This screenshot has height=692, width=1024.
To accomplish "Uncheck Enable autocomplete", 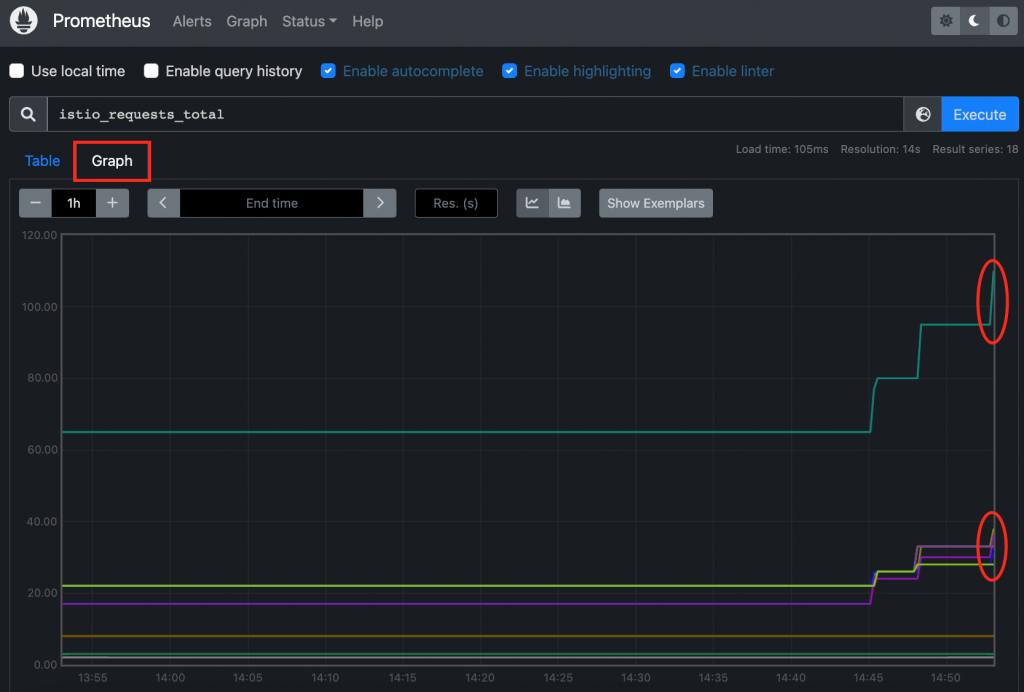I will pyautogui.click(x=328, y=71).
